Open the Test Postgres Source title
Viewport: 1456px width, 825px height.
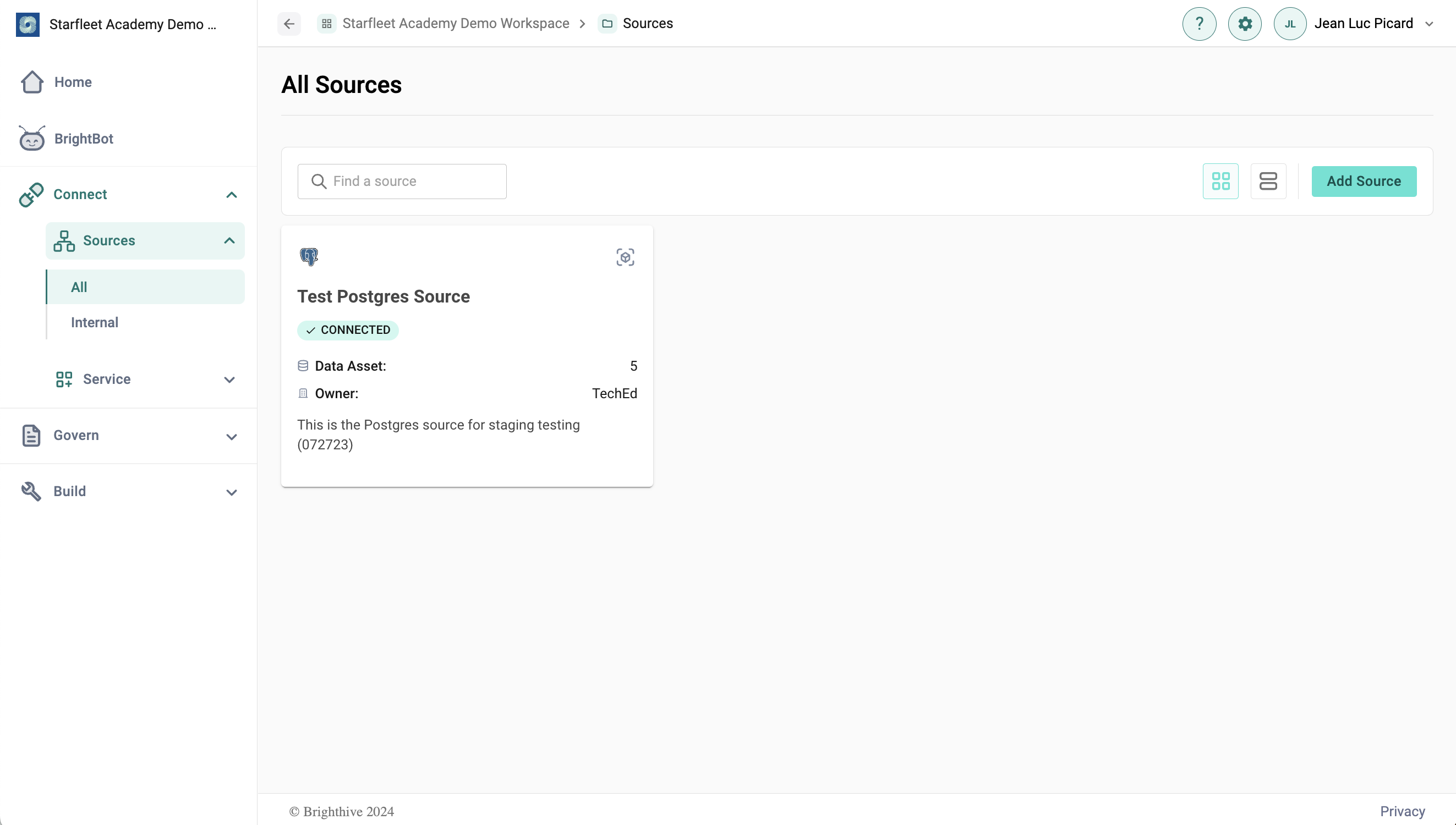(384, 297)
